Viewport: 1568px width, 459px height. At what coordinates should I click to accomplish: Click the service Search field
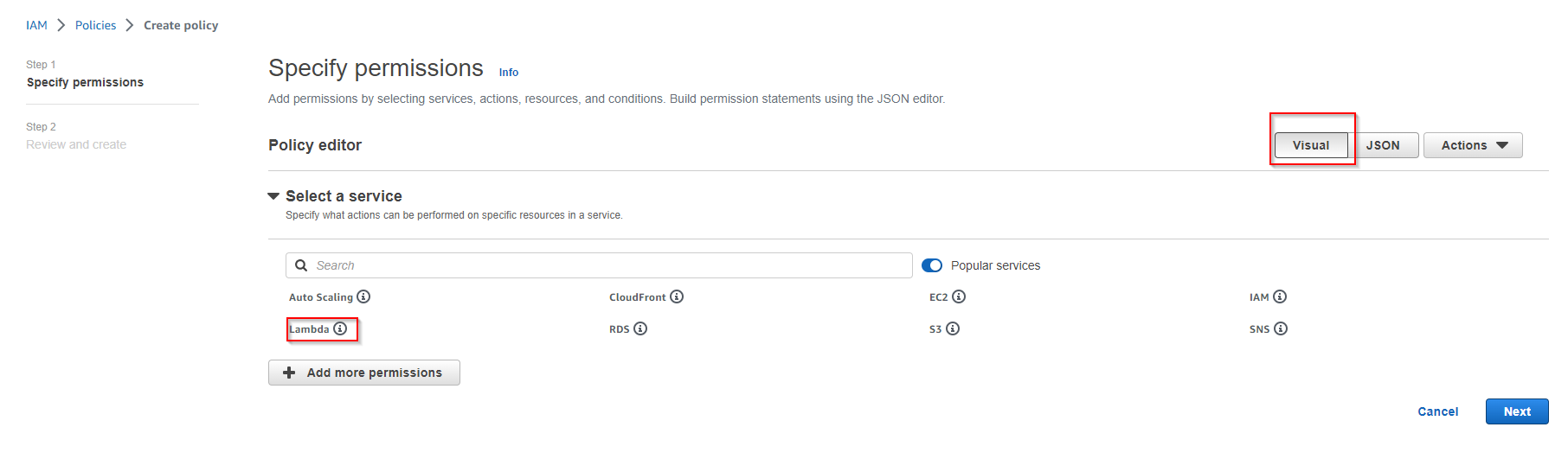[606, 265]
